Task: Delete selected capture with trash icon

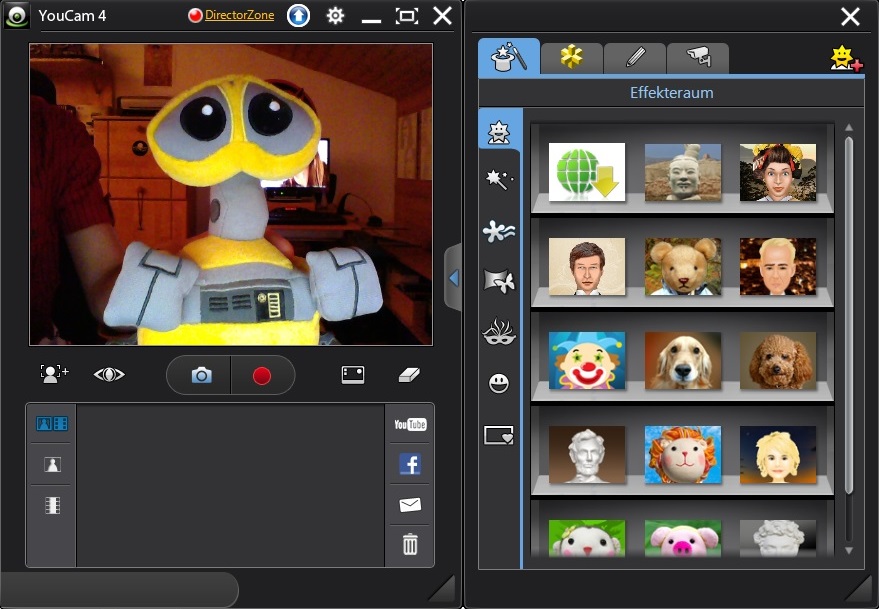Action: coord(410,544)
